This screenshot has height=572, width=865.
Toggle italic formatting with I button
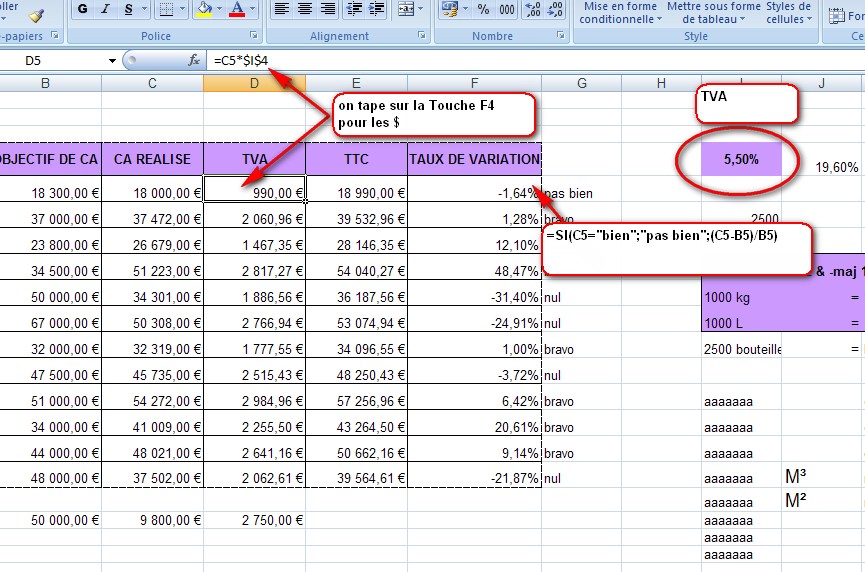(105, 9)
